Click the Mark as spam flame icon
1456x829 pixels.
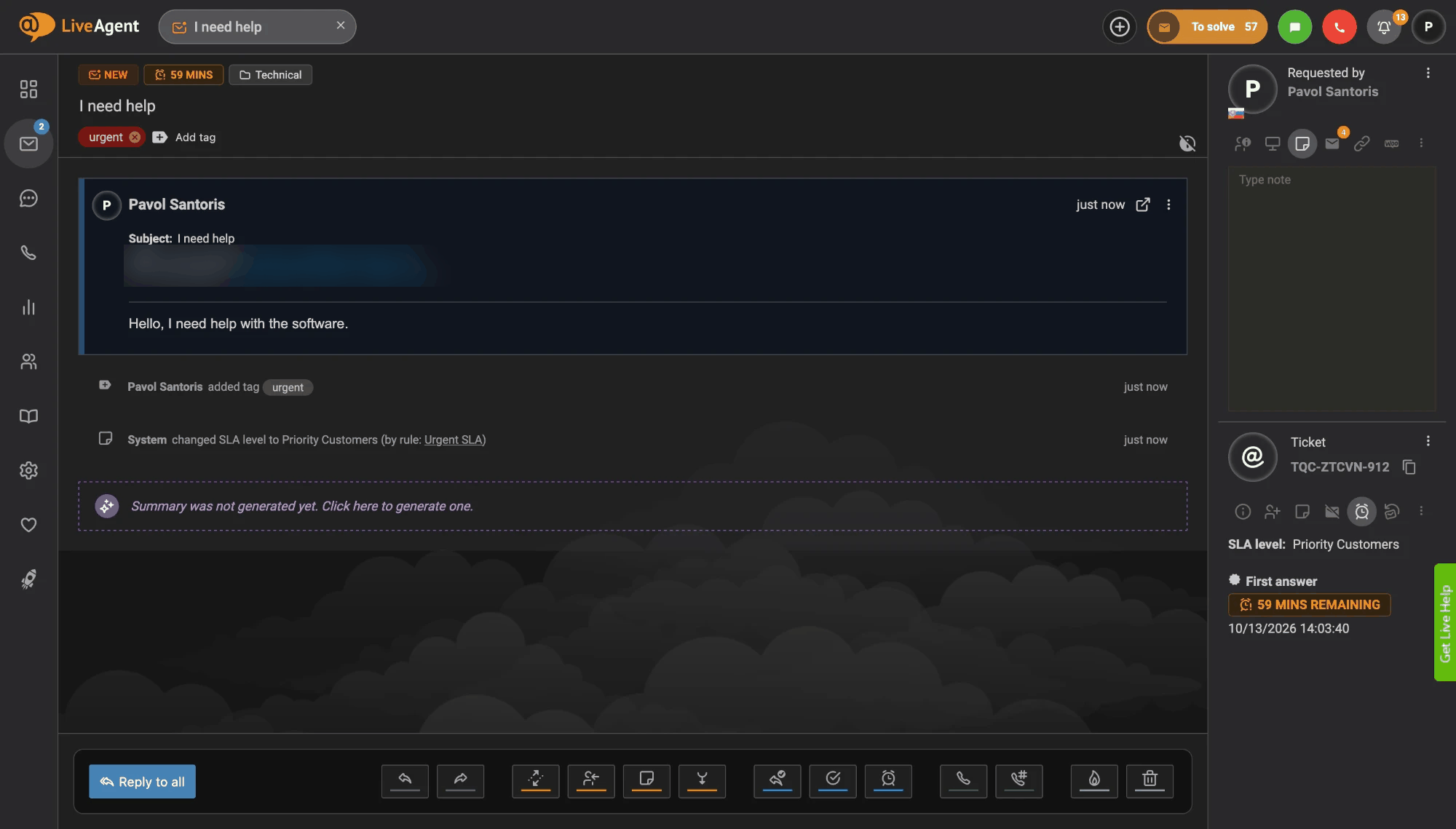(x=1094, y=781)
